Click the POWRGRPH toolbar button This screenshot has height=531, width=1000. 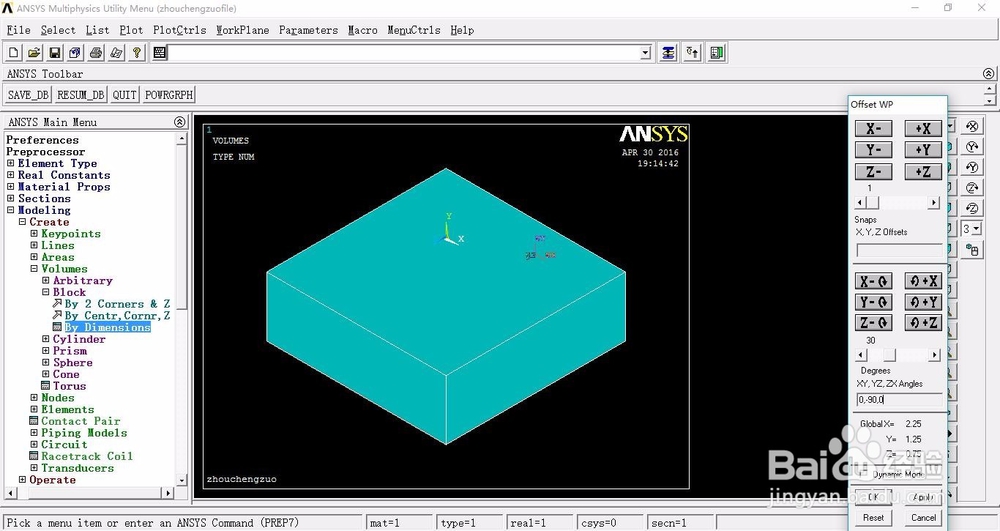click(x=168, y=95)
